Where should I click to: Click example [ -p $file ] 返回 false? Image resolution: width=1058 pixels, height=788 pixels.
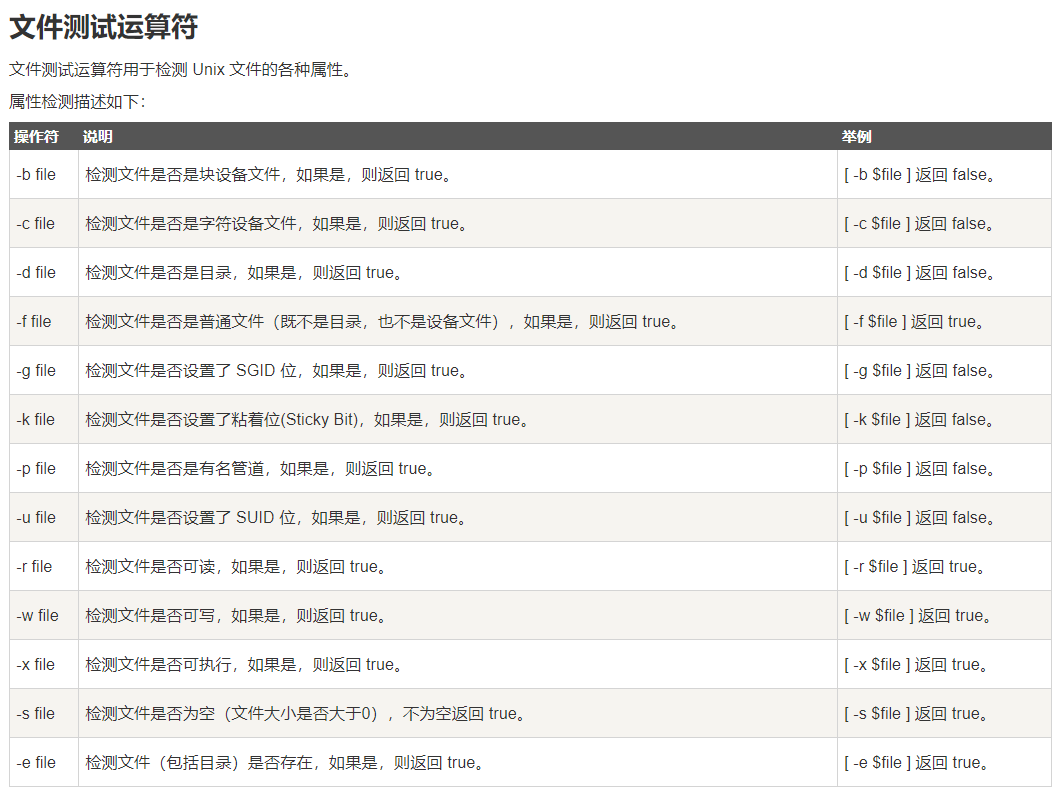tap(920, 469)
